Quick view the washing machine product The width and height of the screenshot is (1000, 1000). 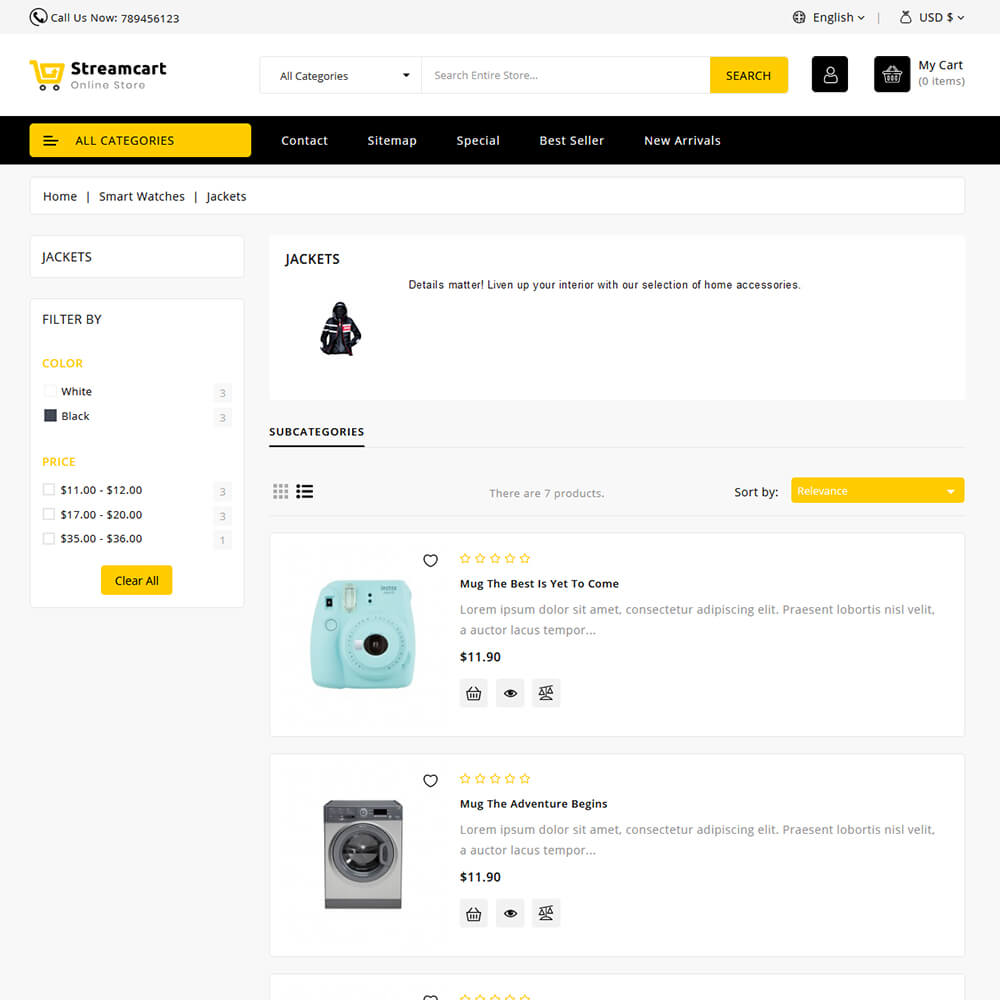coord(510,913)
